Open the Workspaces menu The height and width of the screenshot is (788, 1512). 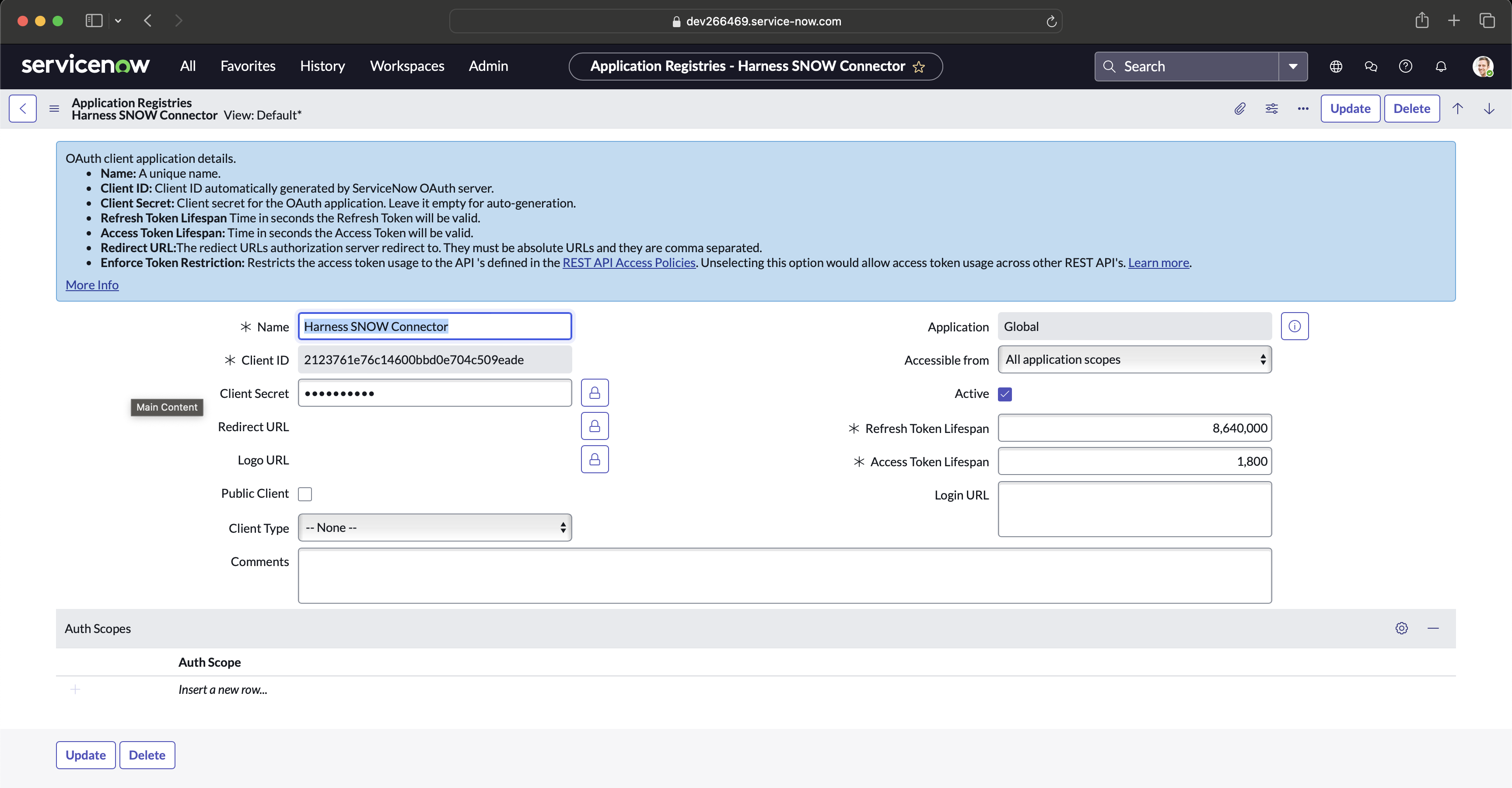(x=407, y=67)
